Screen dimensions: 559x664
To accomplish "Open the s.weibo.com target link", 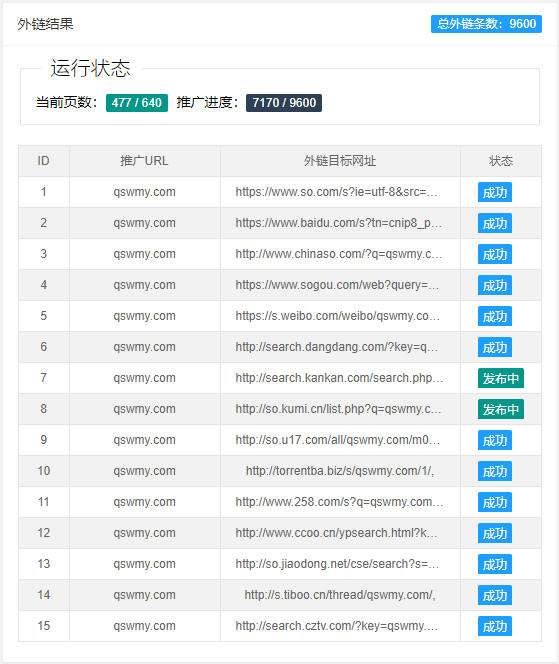I will pos(338,316).
